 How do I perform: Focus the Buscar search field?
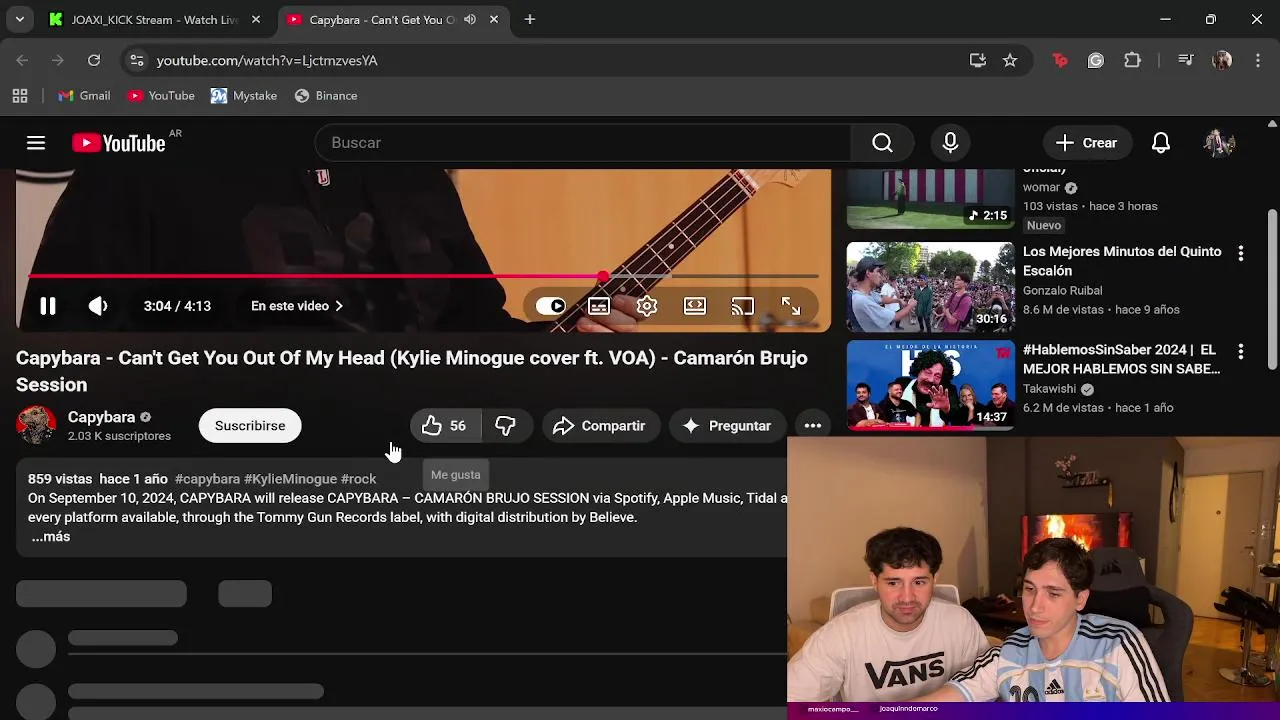tap(582, 143)
